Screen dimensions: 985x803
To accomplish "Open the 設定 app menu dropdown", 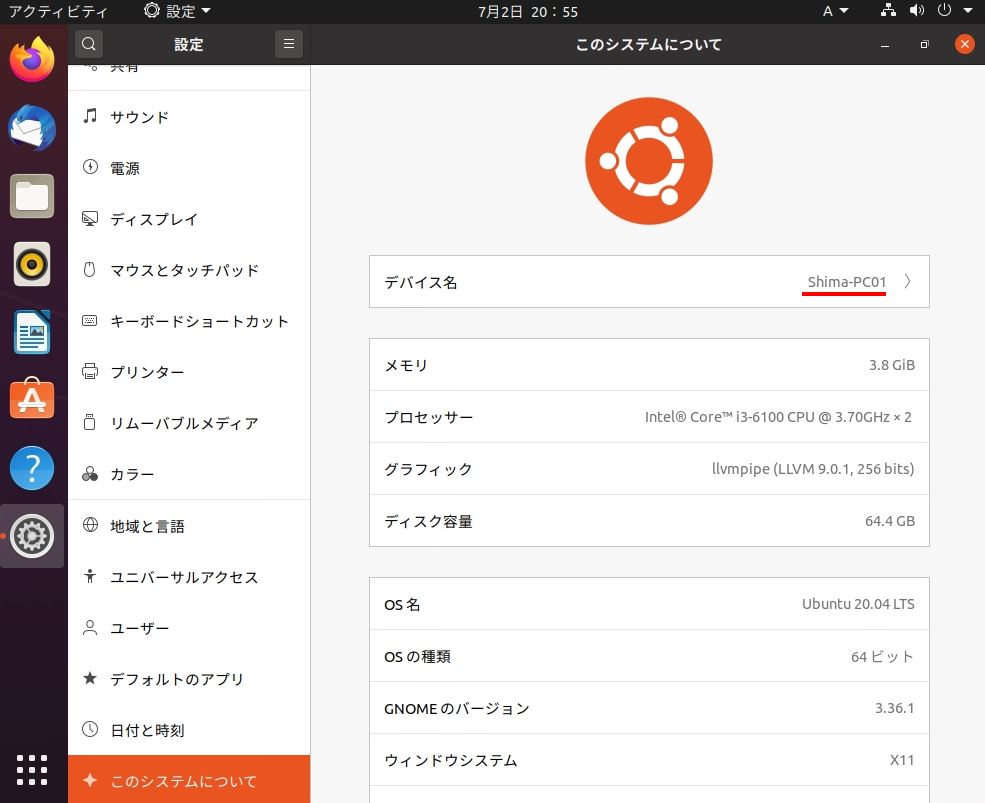I will pos(177,11).
